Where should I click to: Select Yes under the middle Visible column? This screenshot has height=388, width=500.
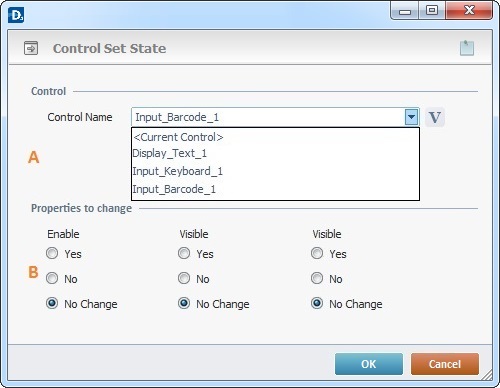[x=184, y=253]
